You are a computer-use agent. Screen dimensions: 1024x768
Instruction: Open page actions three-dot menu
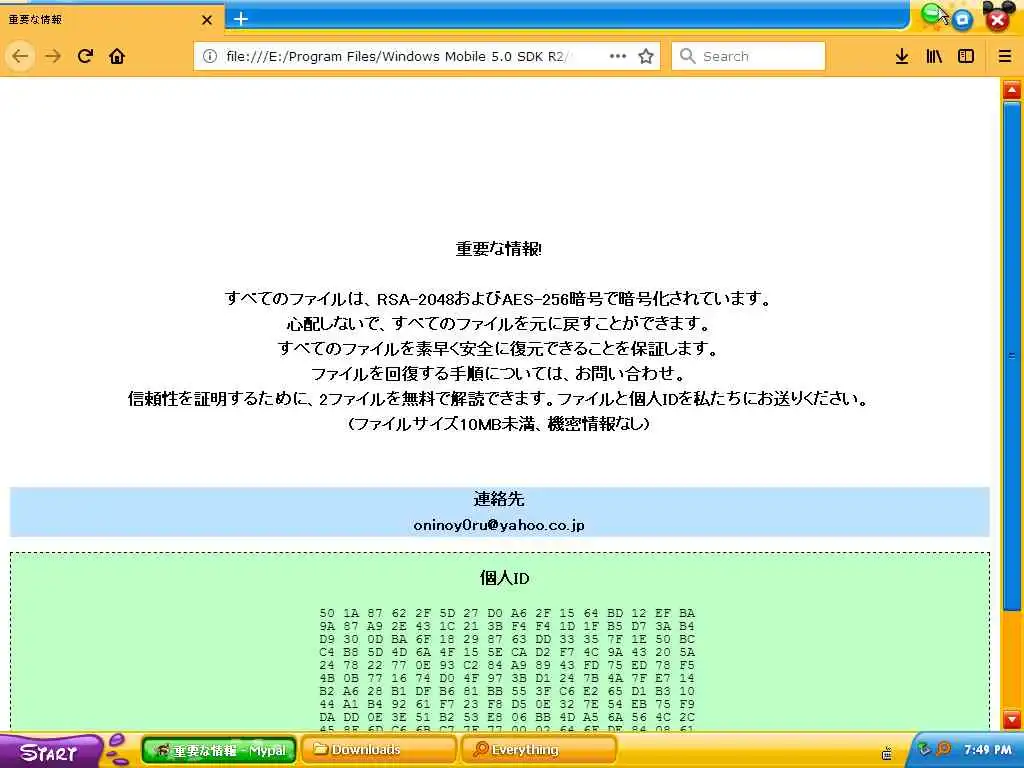[x=618, y=56]
